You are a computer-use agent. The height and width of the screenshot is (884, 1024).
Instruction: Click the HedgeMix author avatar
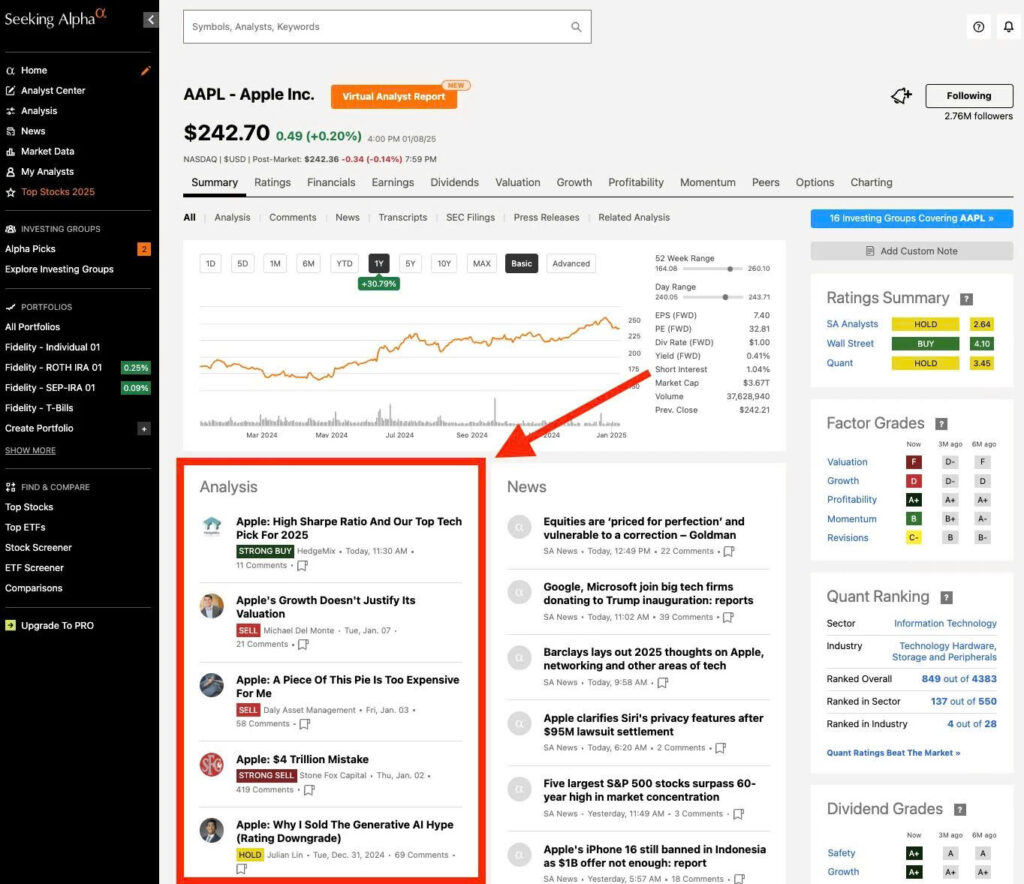(212, 526)
